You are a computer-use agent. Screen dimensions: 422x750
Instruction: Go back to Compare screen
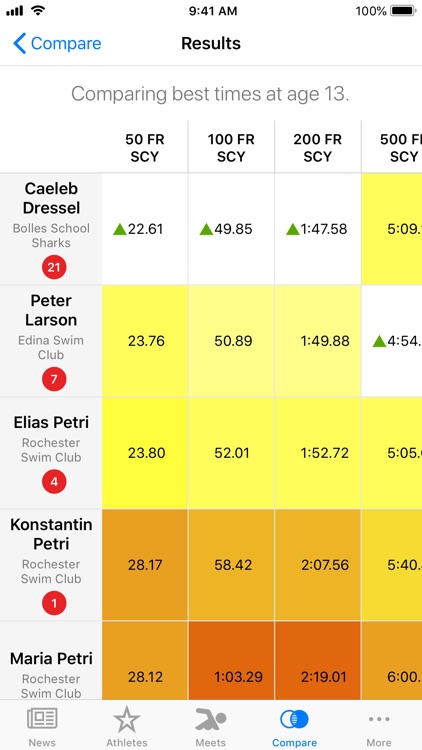57,44
